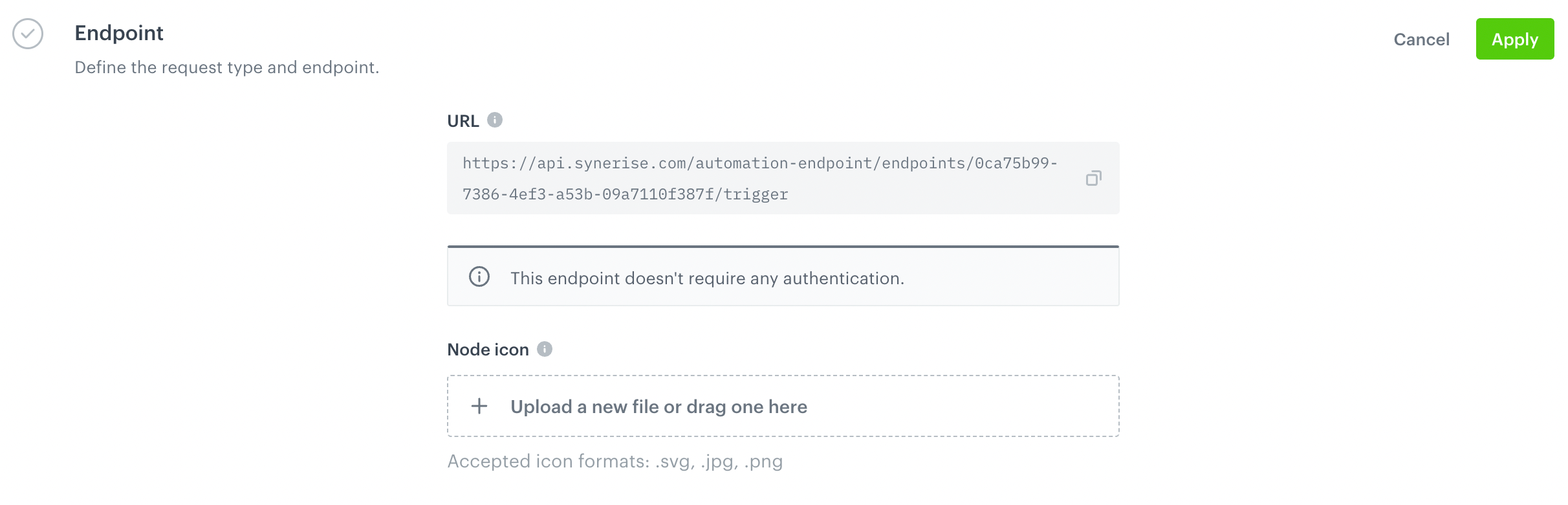The image size is (1568, 505).
Task: Click the info icon in the authentication notice
Action: click(479, 278)
